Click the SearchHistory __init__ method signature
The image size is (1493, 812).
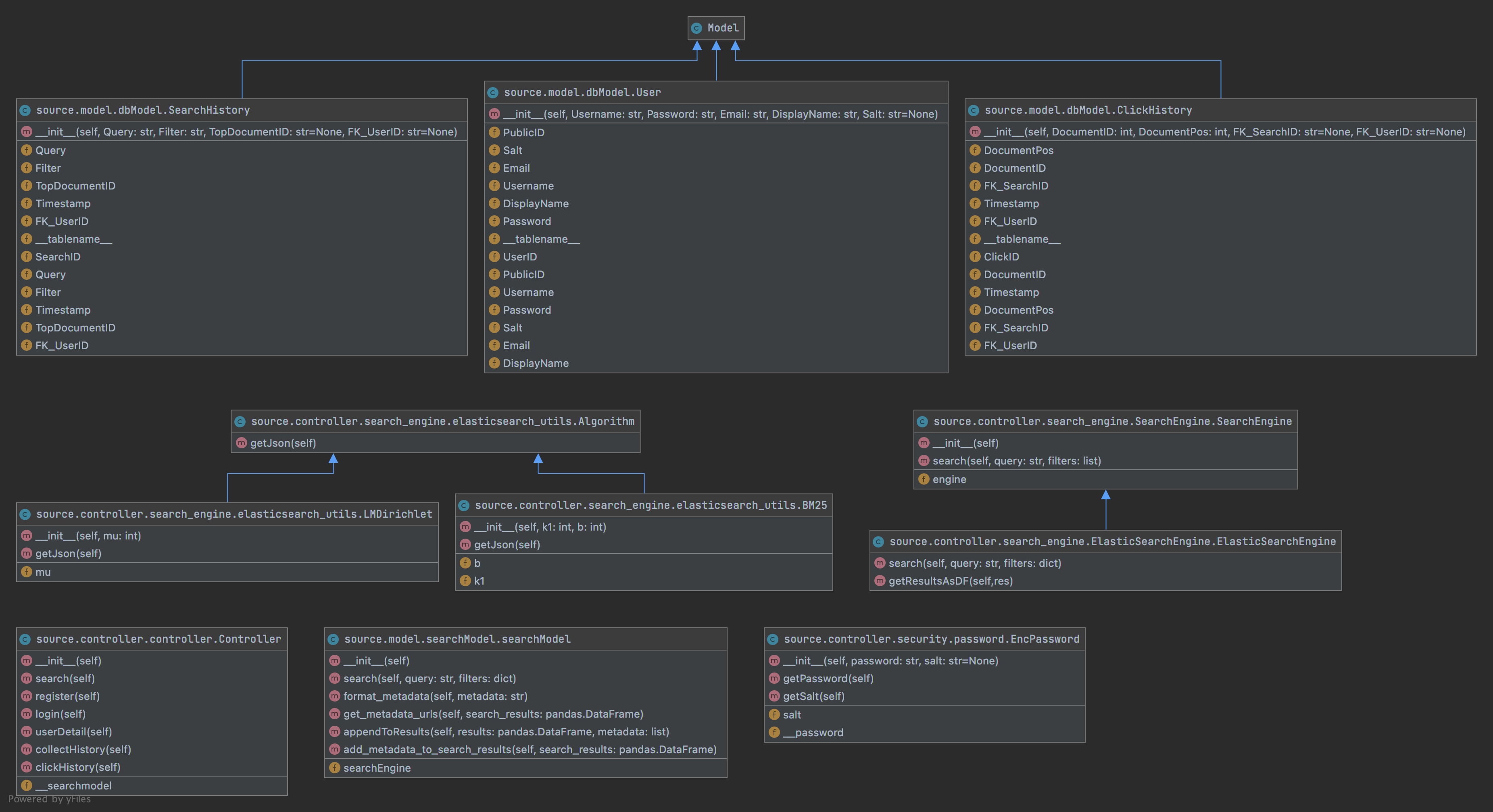click(246, 131)
